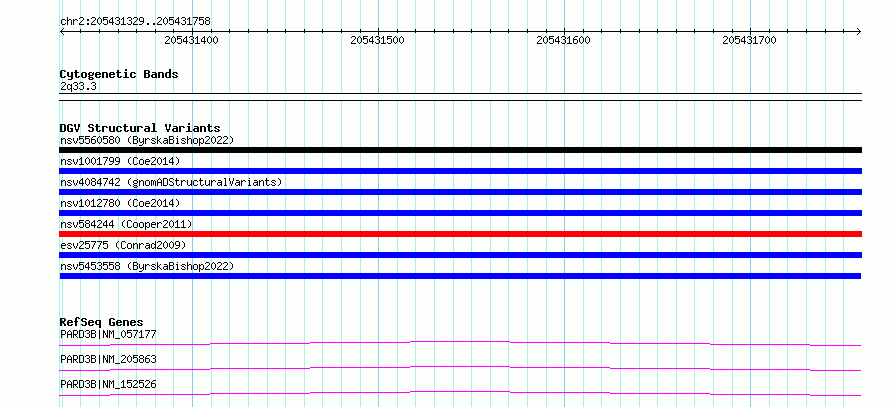Select the DGV Structural Variants track title

tap(140, 128)
